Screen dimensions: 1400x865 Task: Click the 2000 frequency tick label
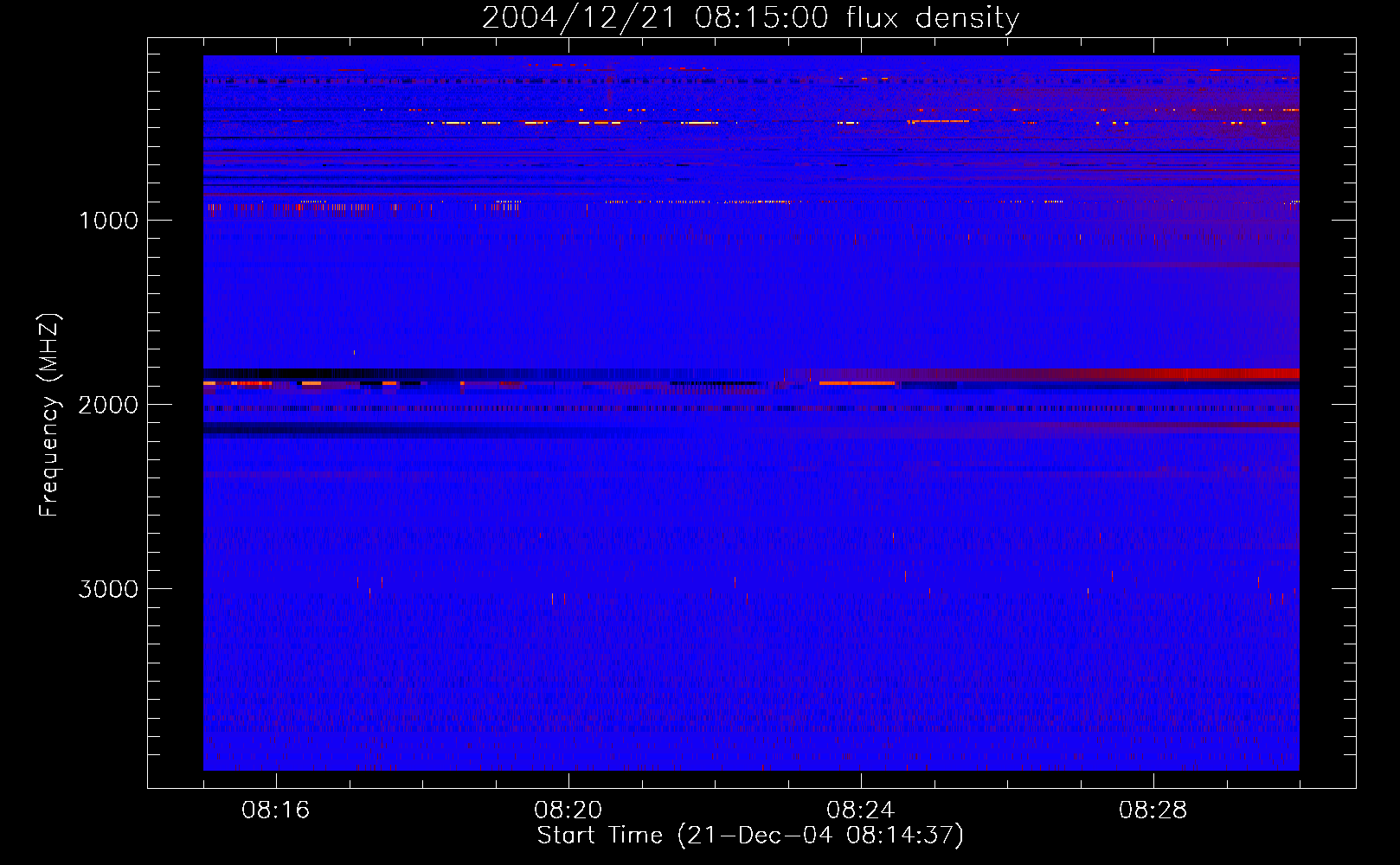click(108, 405)
